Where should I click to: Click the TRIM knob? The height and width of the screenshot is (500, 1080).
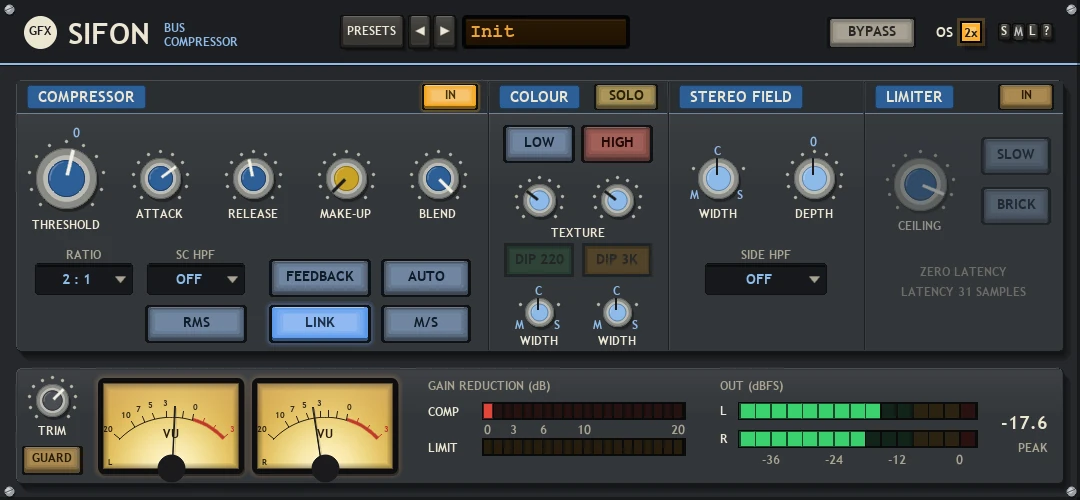pyautogui.click(x=52, y=399)
